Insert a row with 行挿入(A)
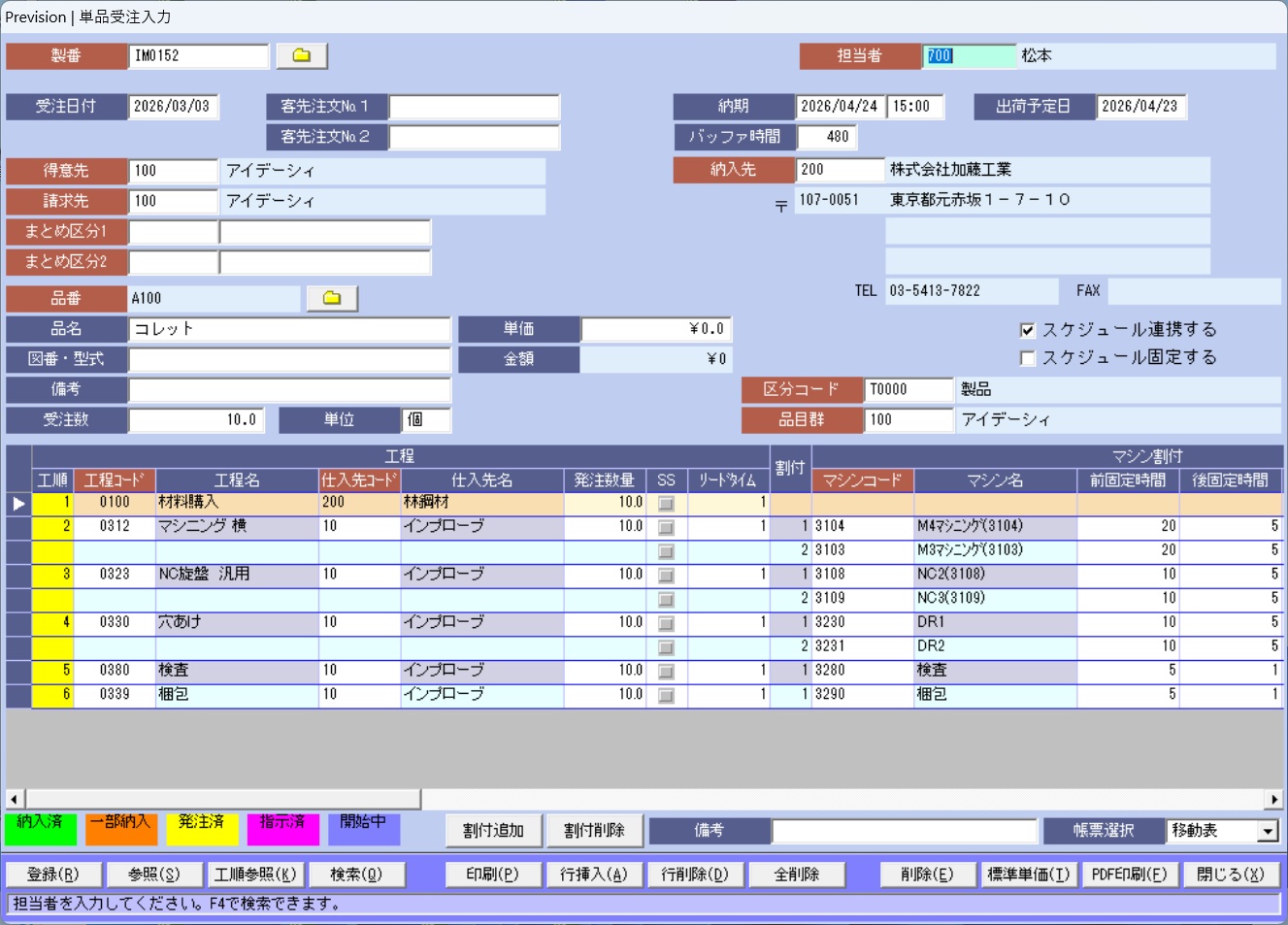1288x925 pixels. click(594, 875)
